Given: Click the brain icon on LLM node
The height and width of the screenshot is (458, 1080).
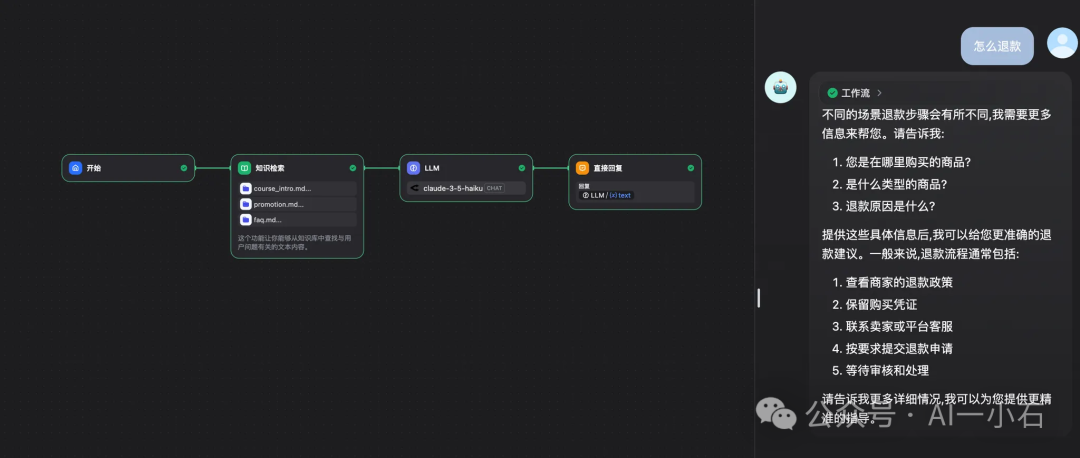Looking at the screenshot, I should [x=413, y=168].
